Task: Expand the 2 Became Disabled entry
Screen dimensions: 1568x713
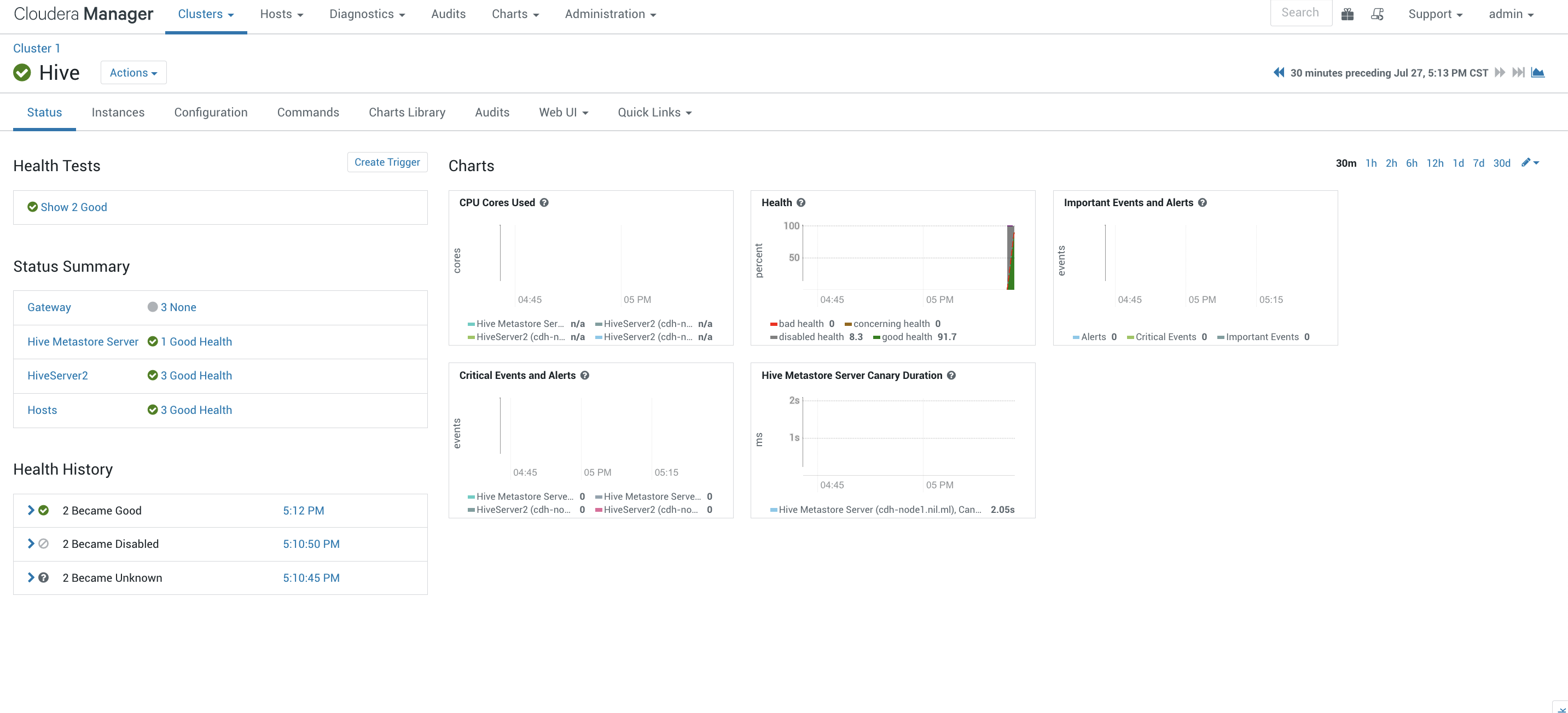Action: pos(31,544)
